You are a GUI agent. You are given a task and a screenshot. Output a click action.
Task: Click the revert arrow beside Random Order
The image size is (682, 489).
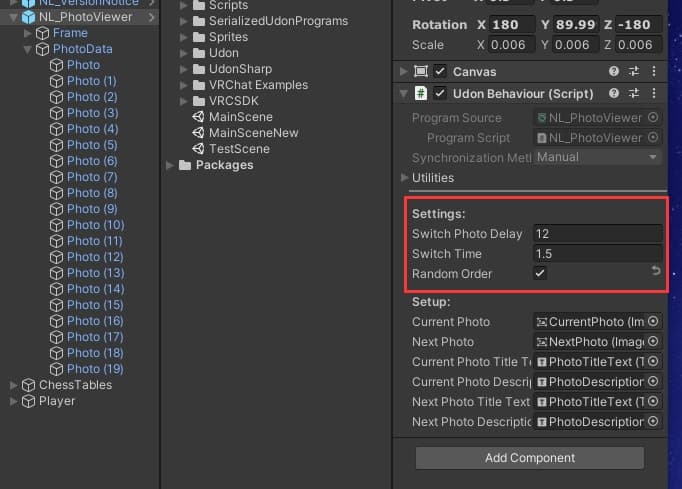[x=655, y=272]
